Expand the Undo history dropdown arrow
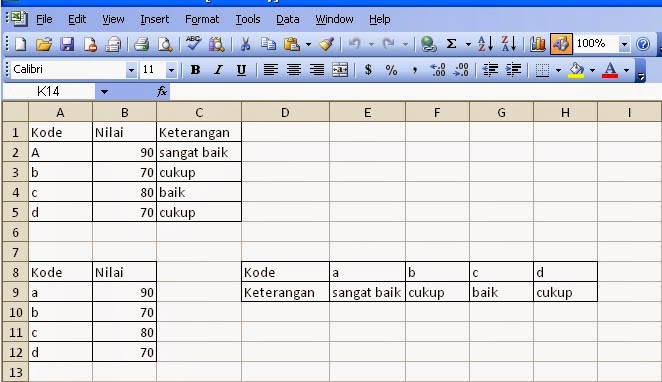662x382 pixels. click(x=371, y=44)
